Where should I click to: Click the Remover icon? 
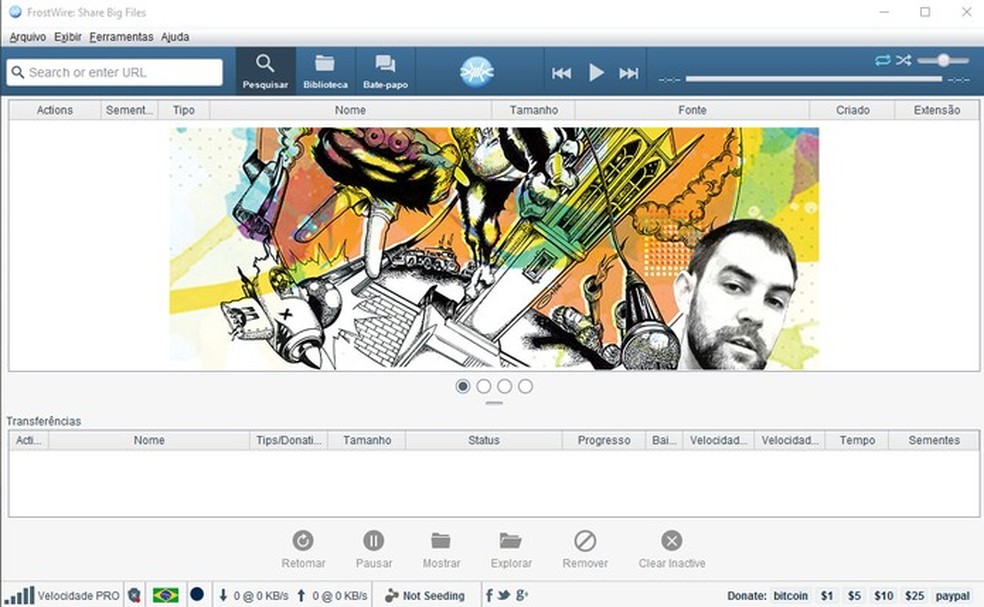tap(585, 540)
